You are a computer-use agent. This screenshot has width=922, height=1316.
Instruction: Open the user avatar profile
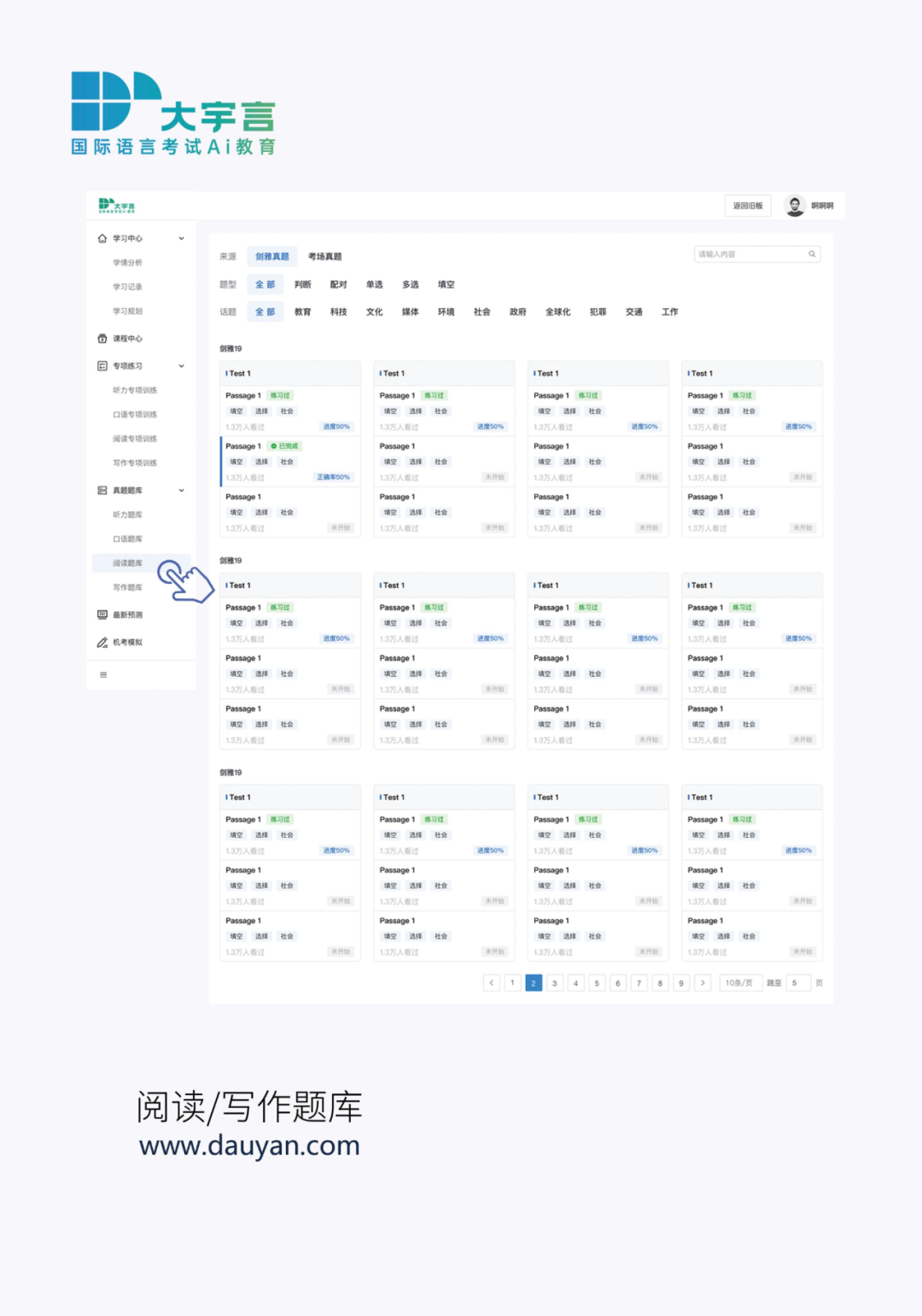point(795,206)
